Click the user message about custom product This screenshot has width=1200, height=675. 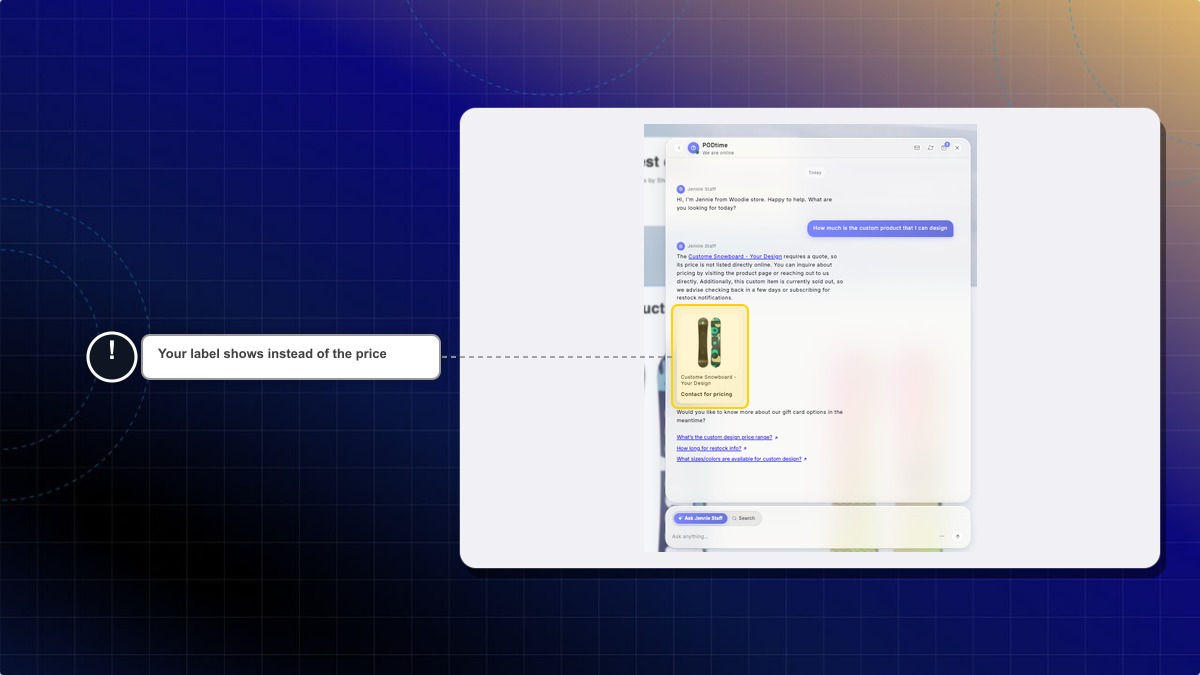pos(880,228)
